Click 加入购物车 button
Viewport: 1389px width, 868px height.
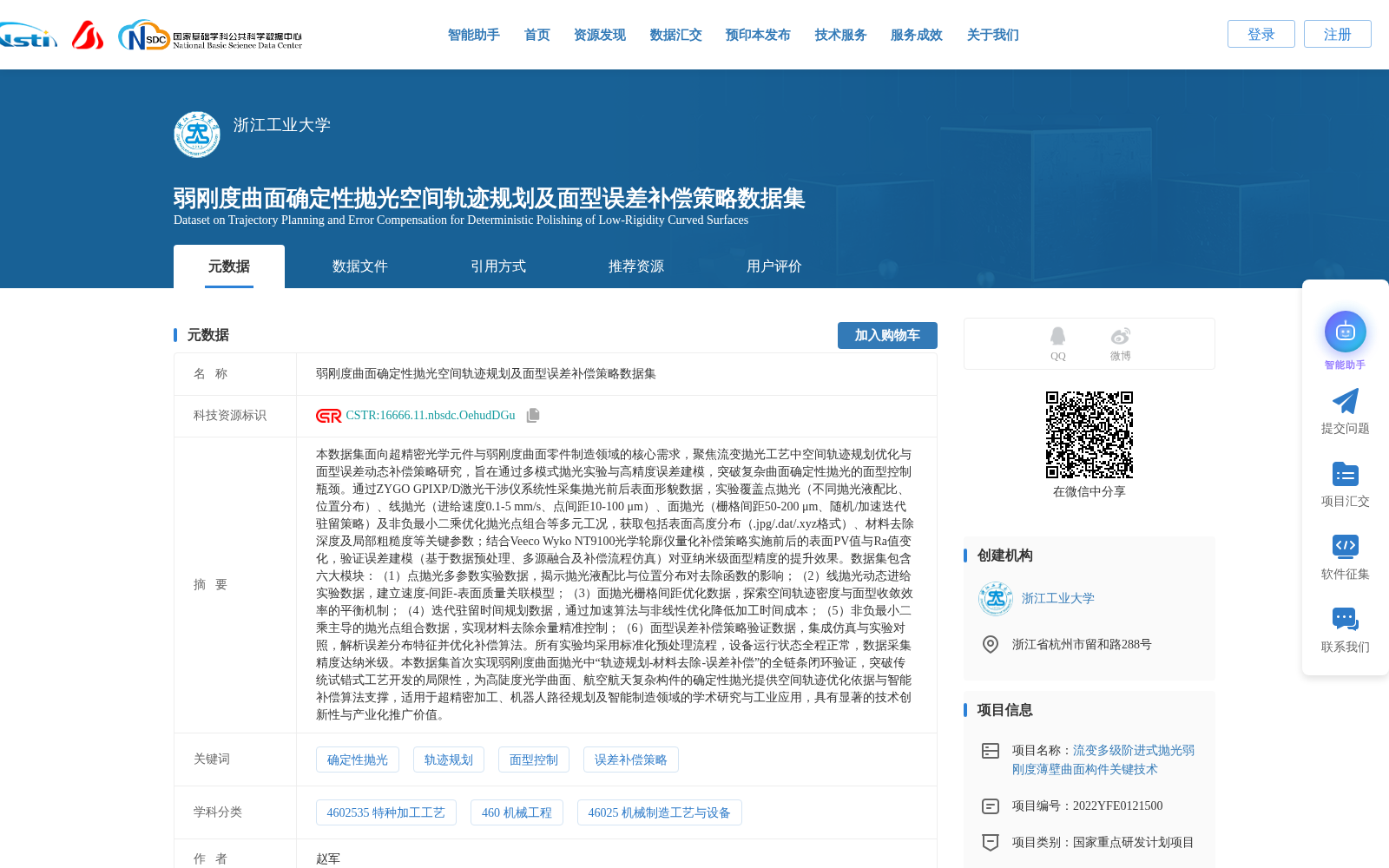(887, 335)
